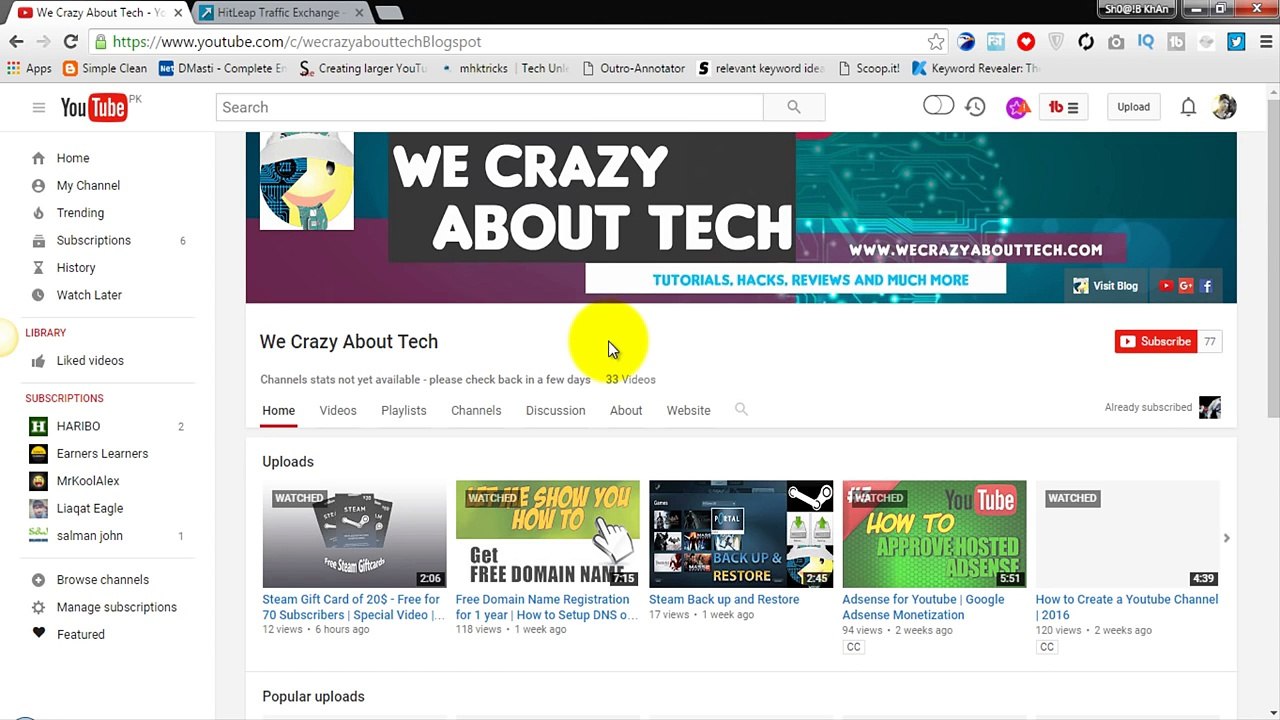The height and width of the screenshot is (720, 1280).
Task: Click the YouTube search field
Action: 490,107
